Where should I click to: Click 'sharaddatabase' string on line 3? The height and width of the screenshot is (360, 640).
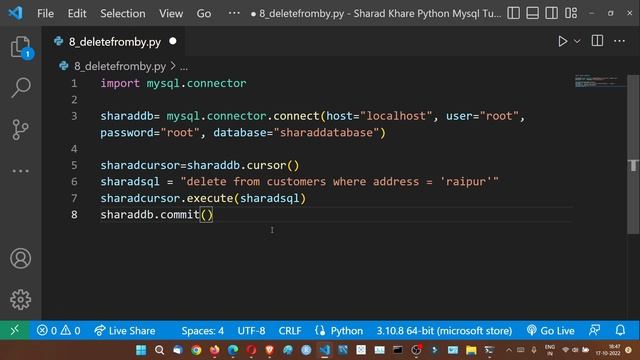[x=326, y=133]
